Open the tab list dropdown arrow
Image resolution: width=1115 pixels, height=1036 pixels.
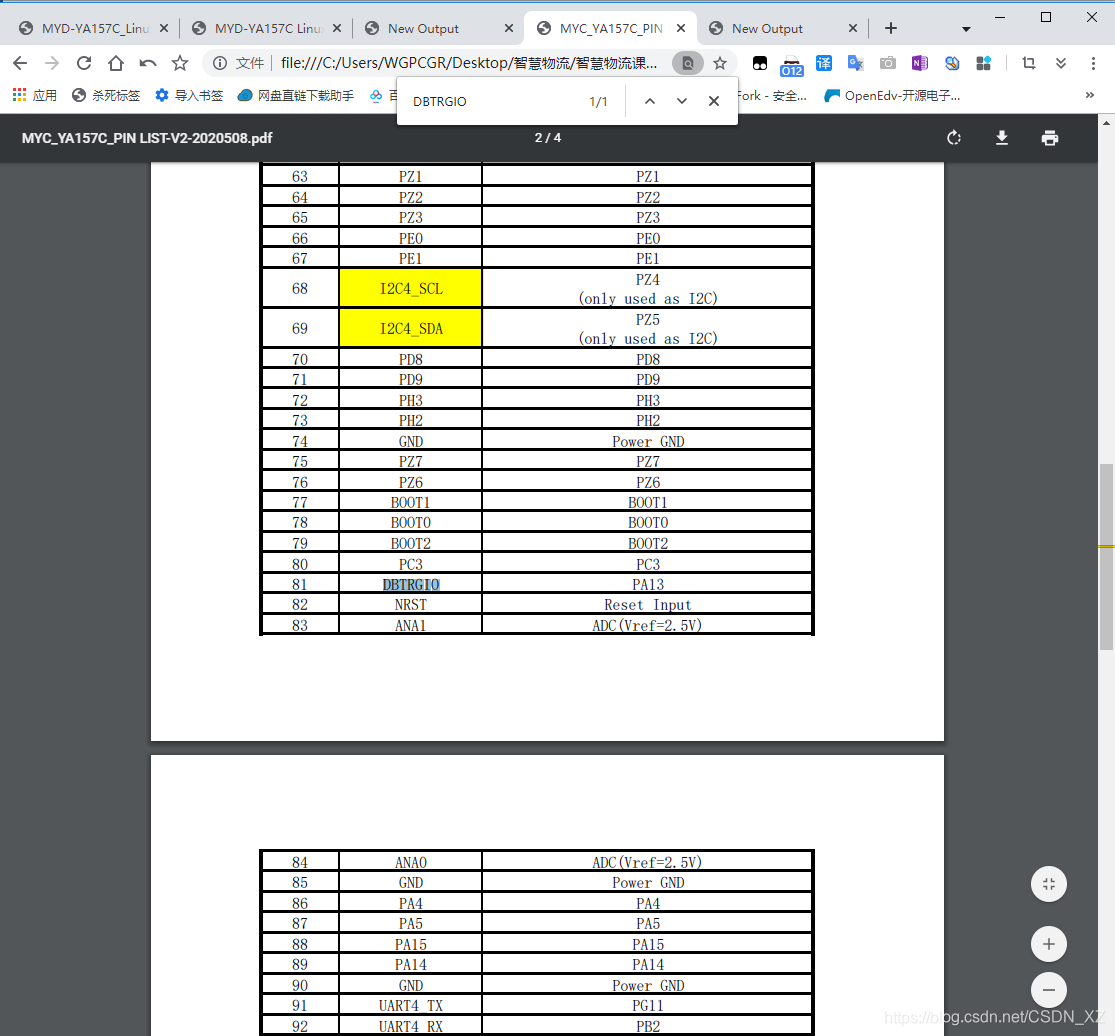[966, 29]
